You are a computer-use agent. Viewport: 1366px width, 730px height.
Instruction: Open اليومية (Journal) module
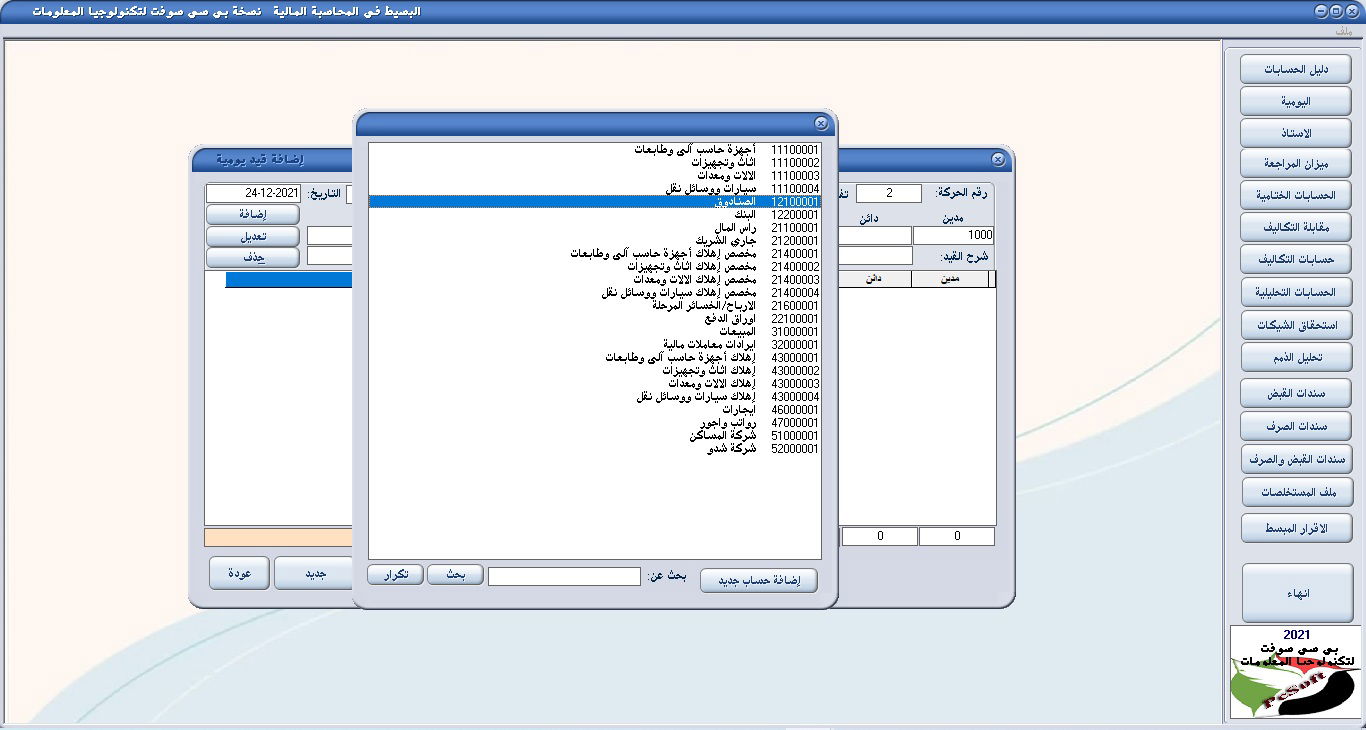[x=1295, y=100]
